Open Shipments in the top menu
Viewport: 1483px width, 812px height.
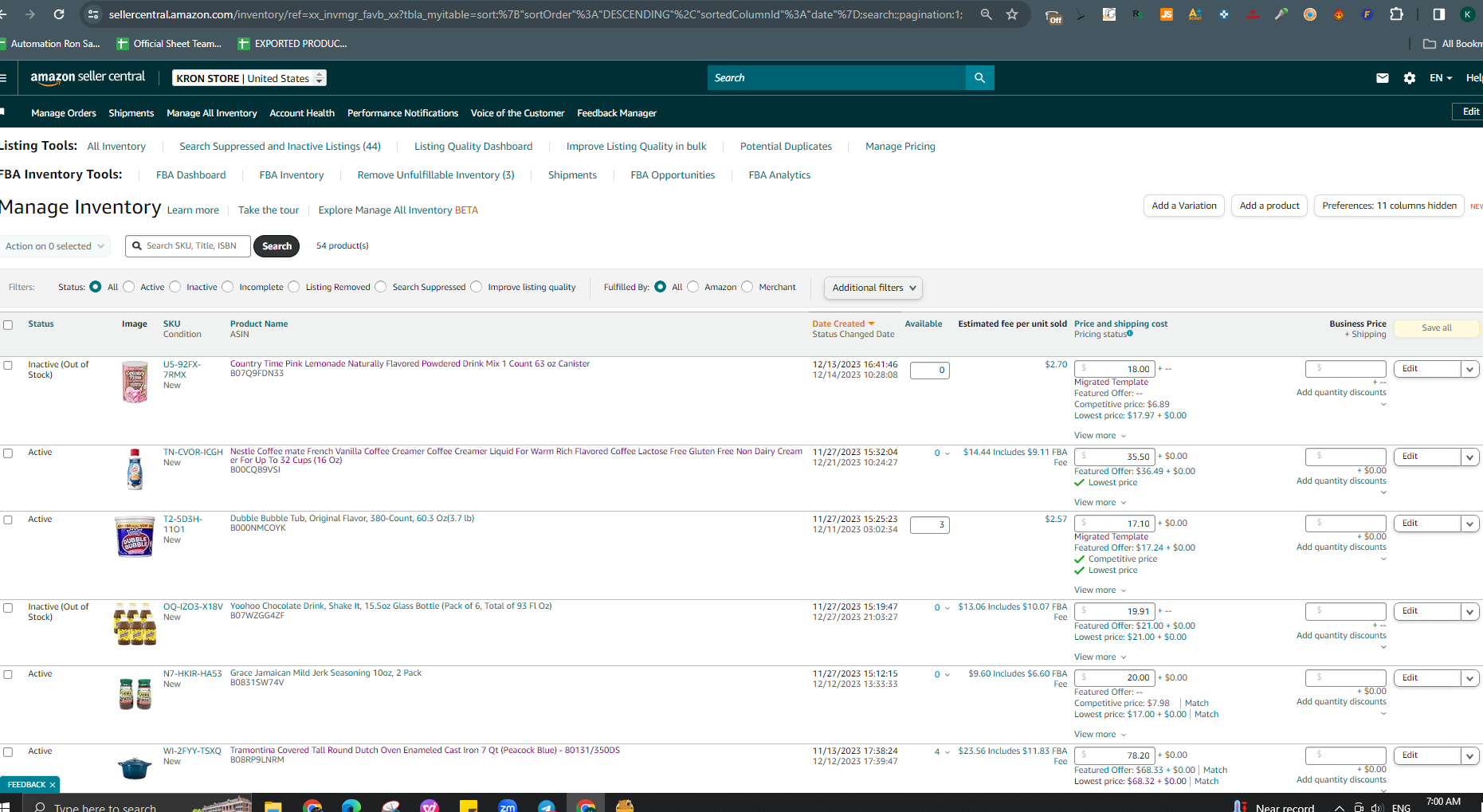[x=131, y=113]
